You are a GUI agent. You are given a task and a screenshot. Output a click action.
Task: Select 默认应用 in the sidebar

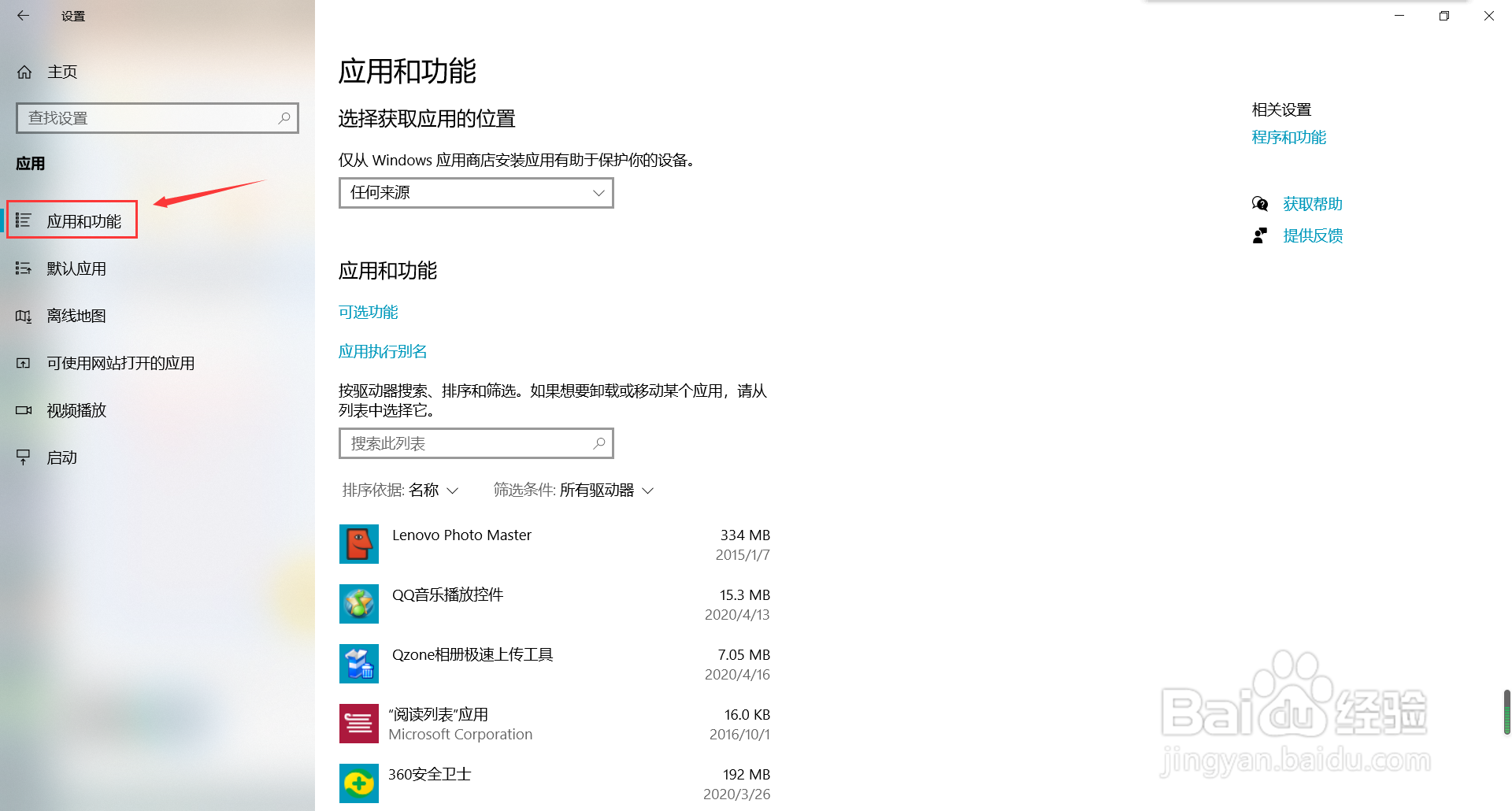click(76, 268)
